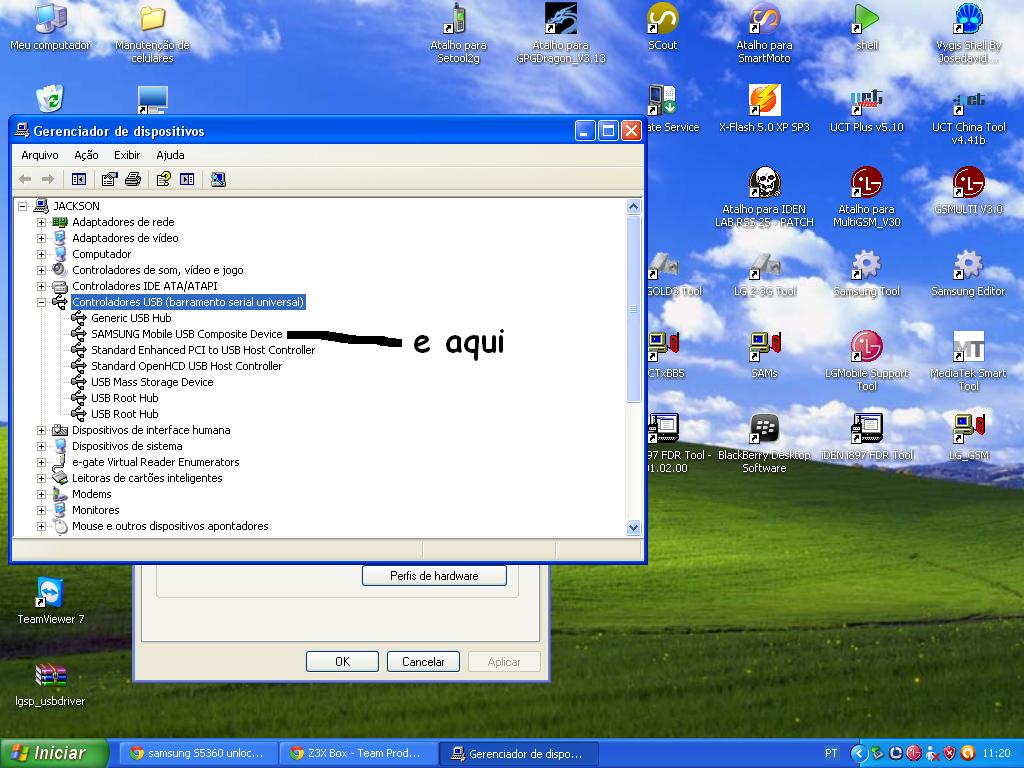Expand Leitoras de cartões inteligentes
Image resolution: width=1024 pixels, height=768 pixels.
(41, 478)
